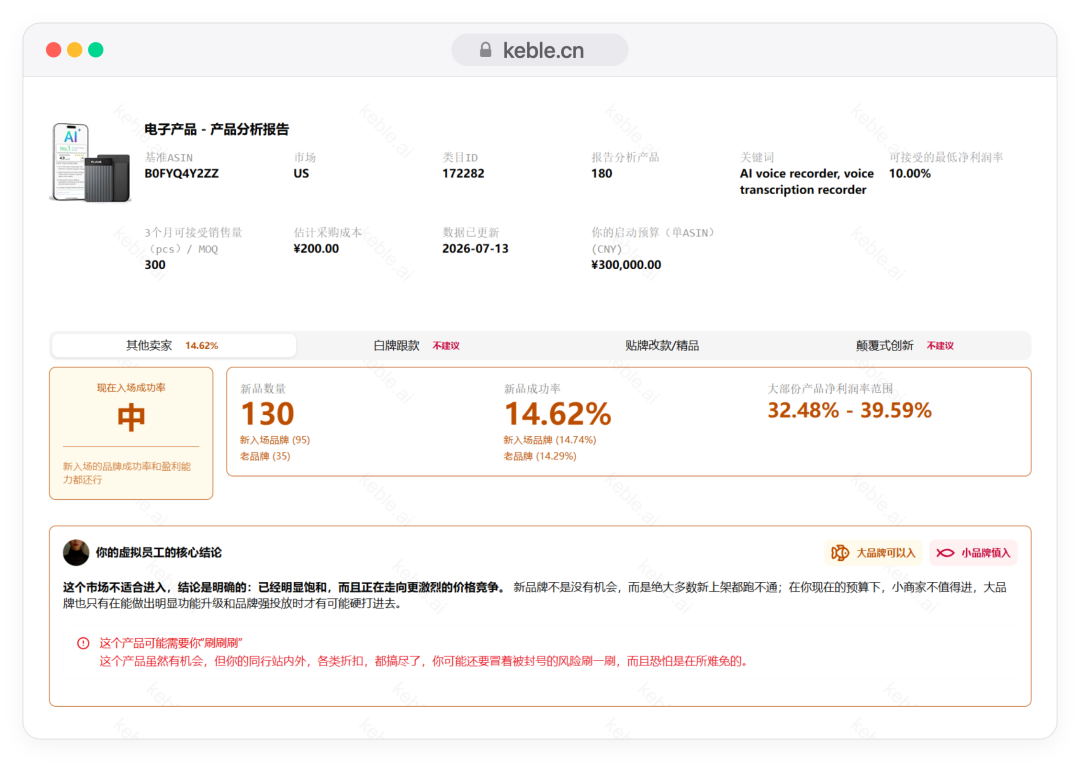Click the green maximize window dot
This screenshot has height=762, width=1080.
tap(96, 50)
